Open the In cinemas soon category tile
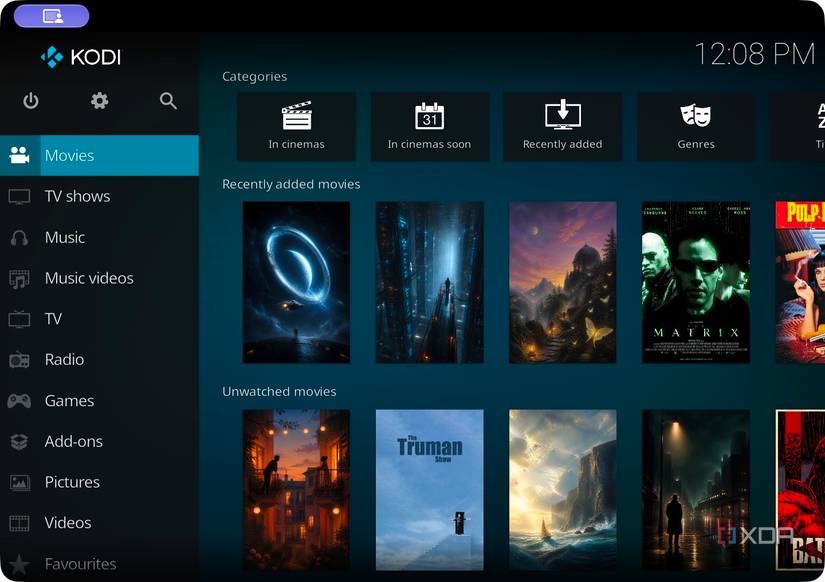Viewport: 825px width, 582px height. pos(430,127)
